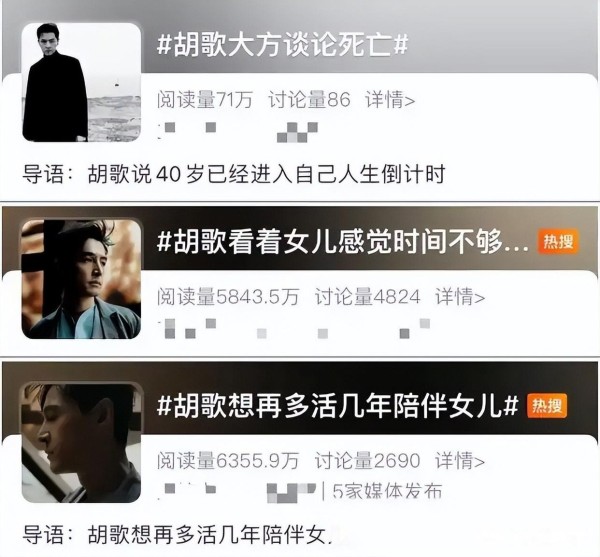The height and width of the screenshot is (557, 600).
Task: Click the blue-shirt portrait thumbnail
Action: [x=82, y=279]
